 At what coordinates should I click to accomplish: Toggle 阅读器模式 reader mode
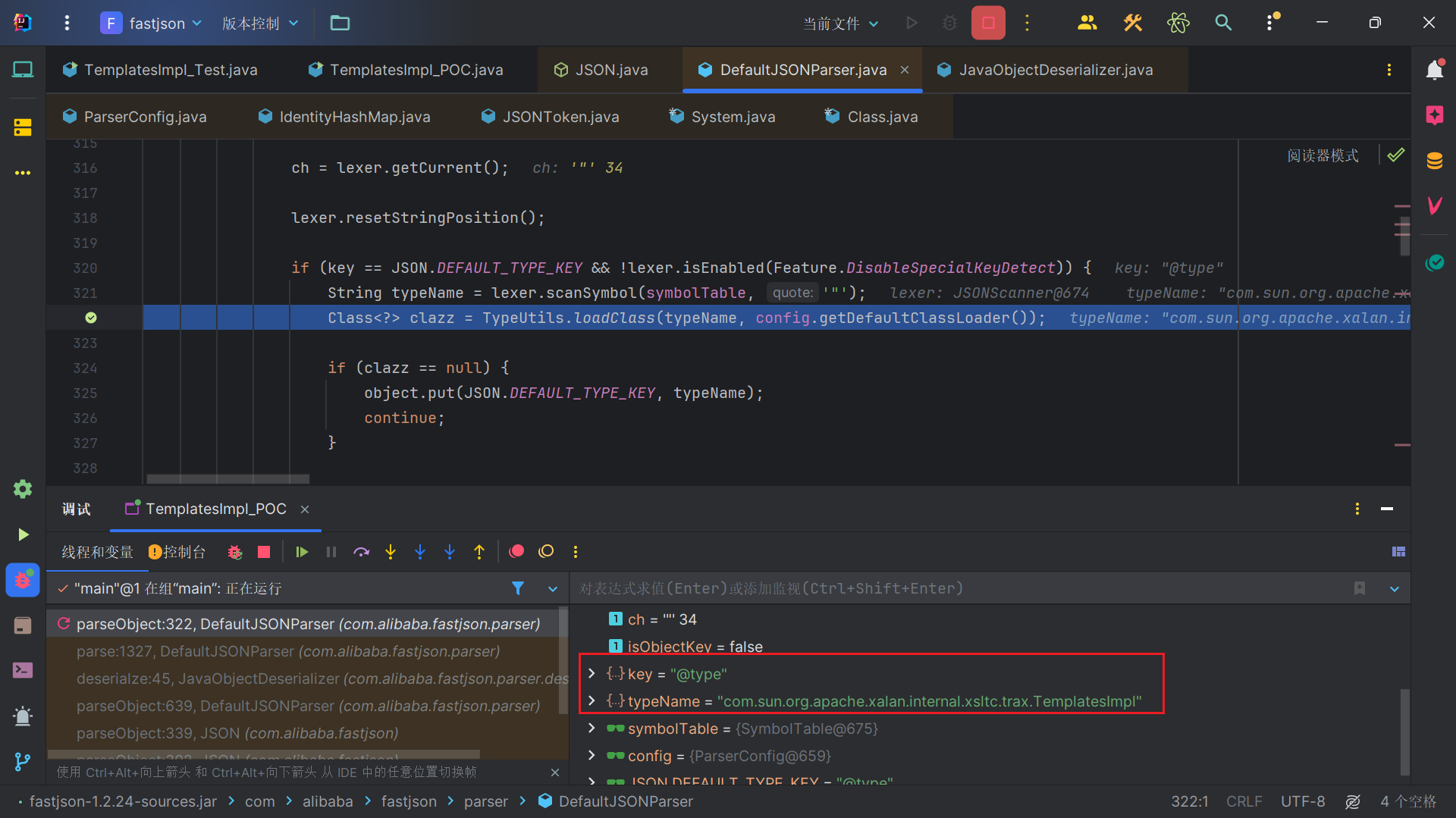point(1323,155)
